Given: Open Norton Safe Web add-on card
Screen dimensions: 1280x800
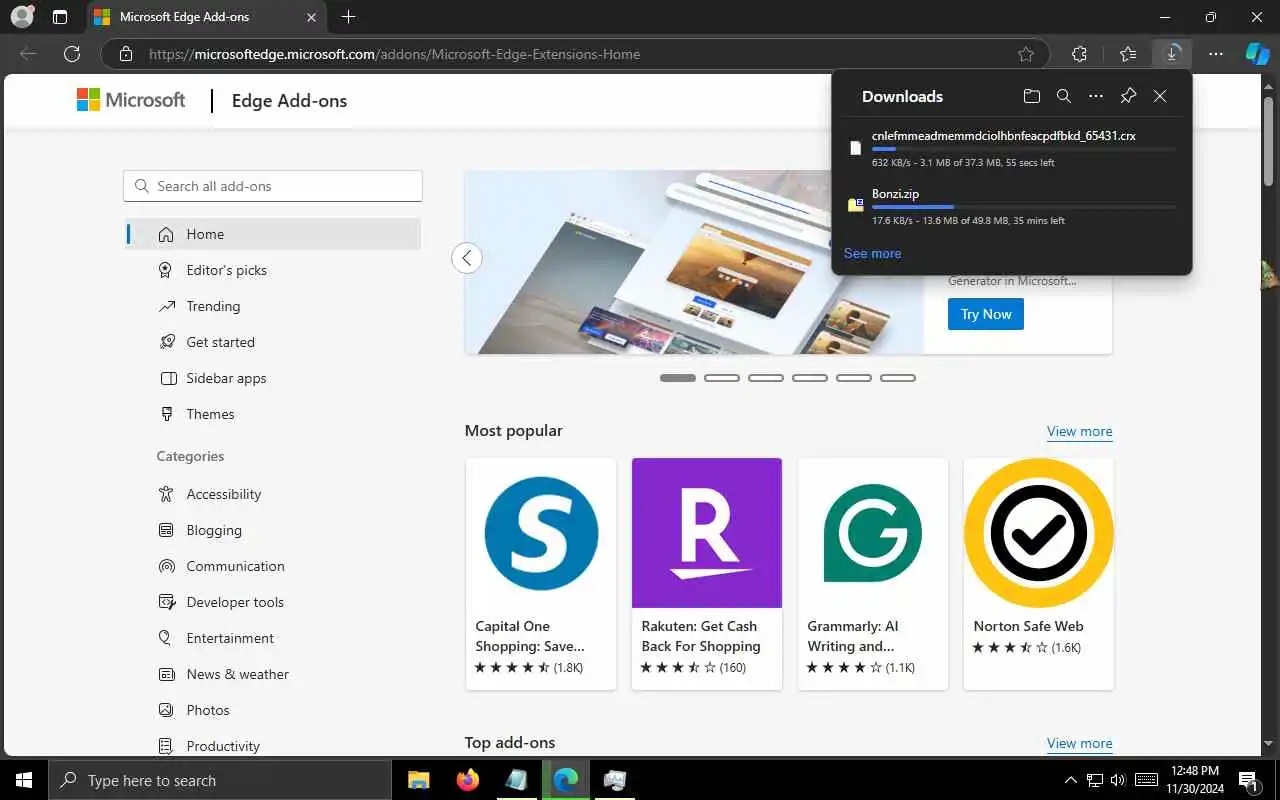Looking at the screenshot, I should tap(1039, 574).
